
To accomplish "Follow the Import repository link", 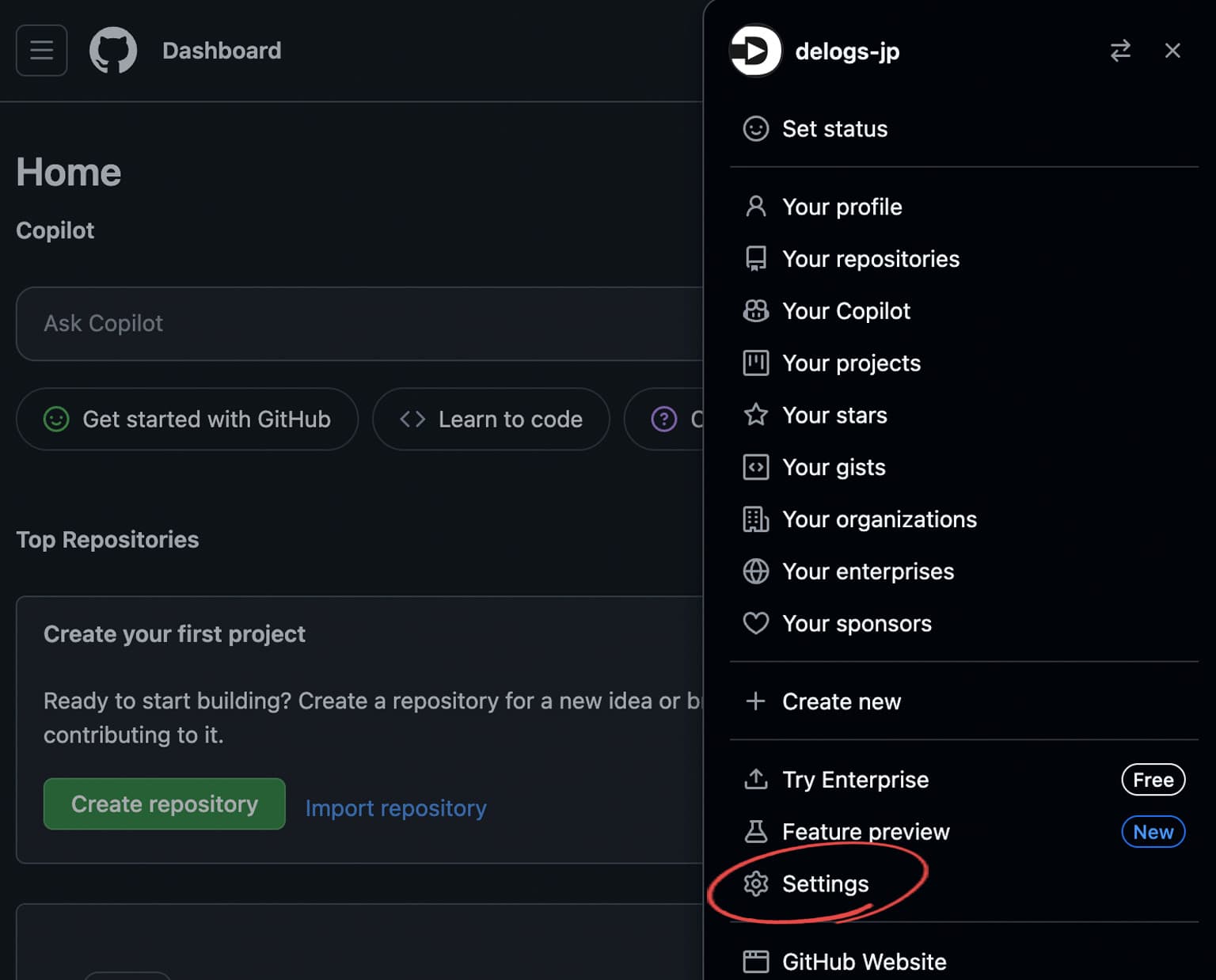I will [396, 807].
